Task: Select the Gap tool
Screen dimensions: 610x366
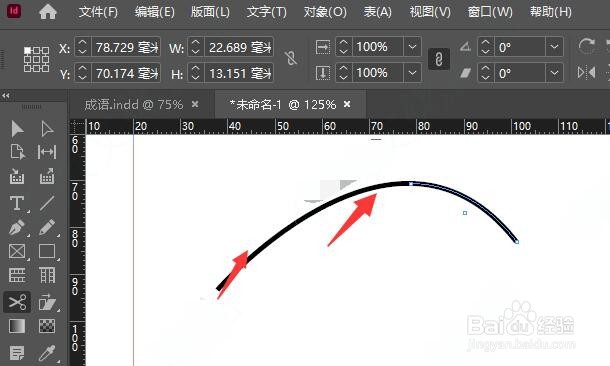Action: pyautogui.click(x=47, y=152)
